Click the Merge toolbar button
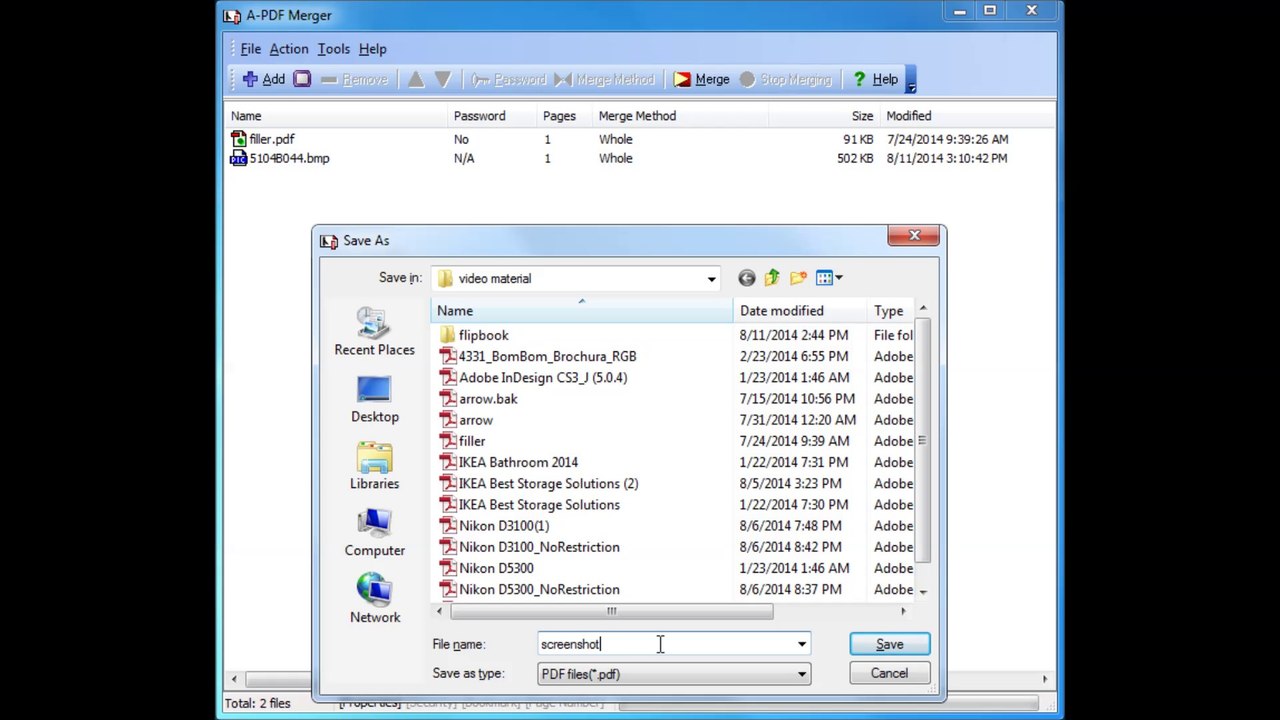The image size is (1280, 720). tap(701, 79)
